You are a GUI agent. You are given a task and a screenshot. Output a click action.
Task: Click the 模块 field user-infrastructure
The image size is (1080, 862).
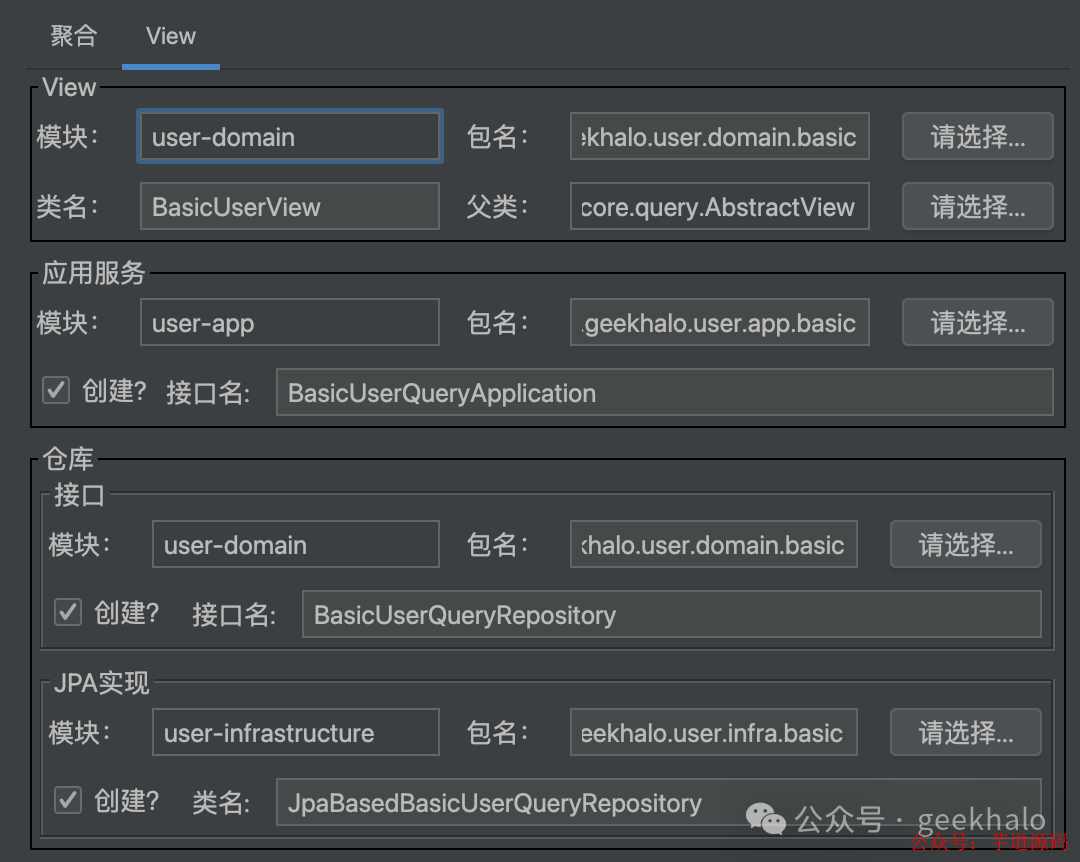pyautogui.click(x=295, y=732)
